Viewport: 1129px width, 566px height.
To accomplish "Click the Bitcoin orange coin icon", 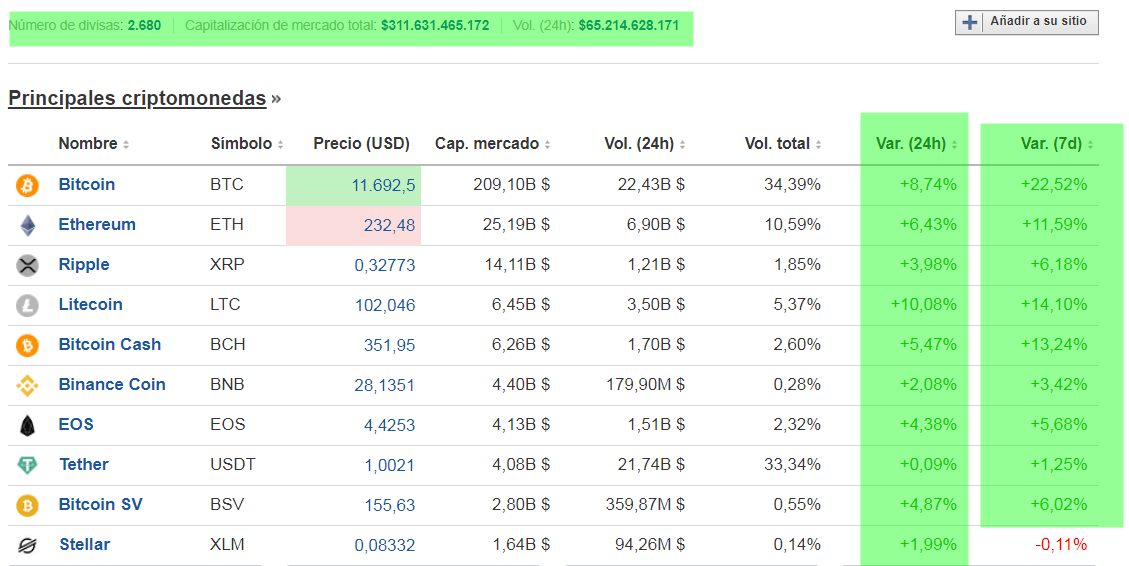I will pos(27,185).
